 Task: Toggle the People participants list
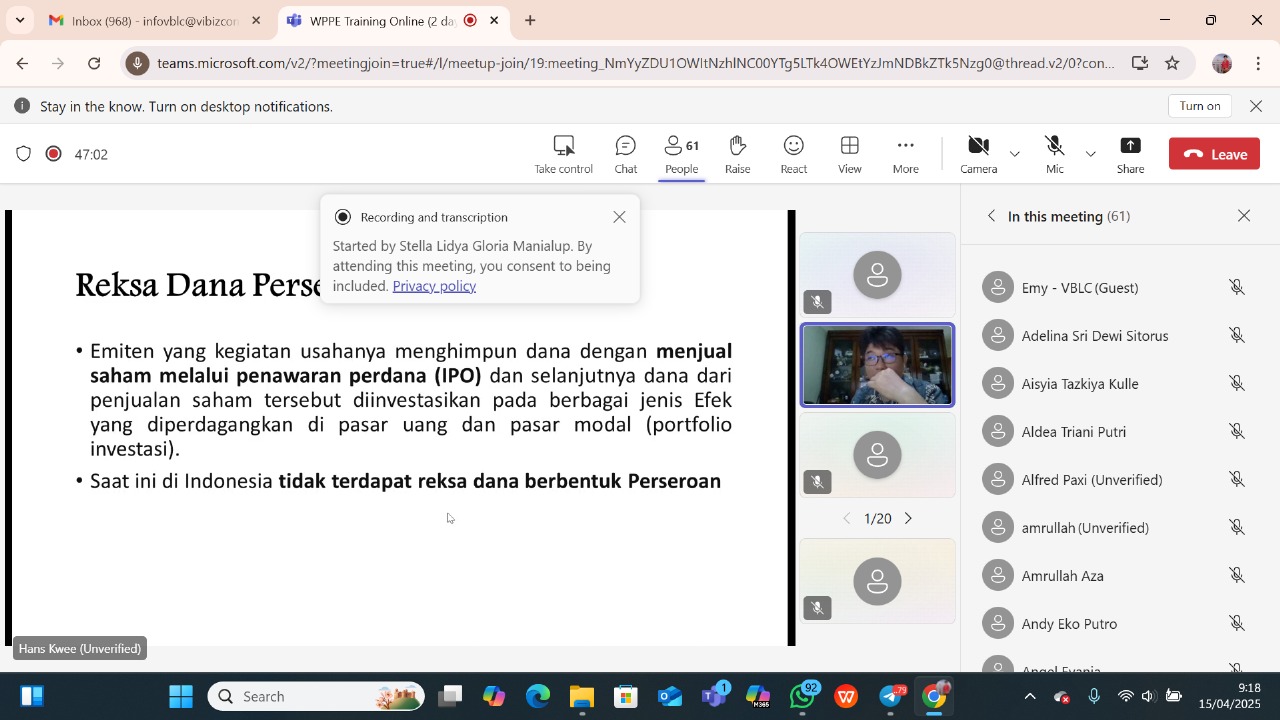click(681, 154)
